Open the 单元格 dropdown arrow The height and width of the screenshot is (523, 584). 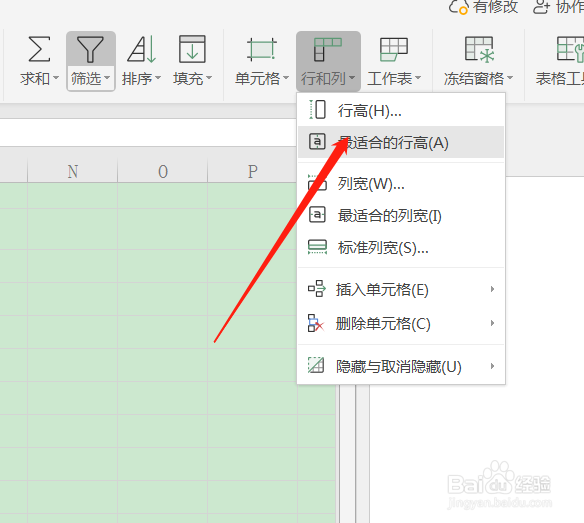pyautogui.click(x=286, y=78)
